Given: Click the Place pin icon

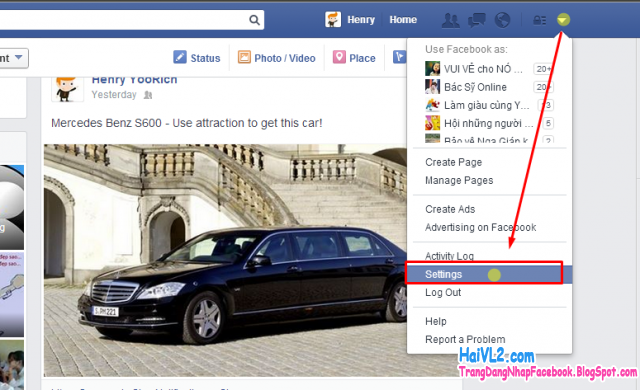Looking at the screenshot, I should point(339,57).
